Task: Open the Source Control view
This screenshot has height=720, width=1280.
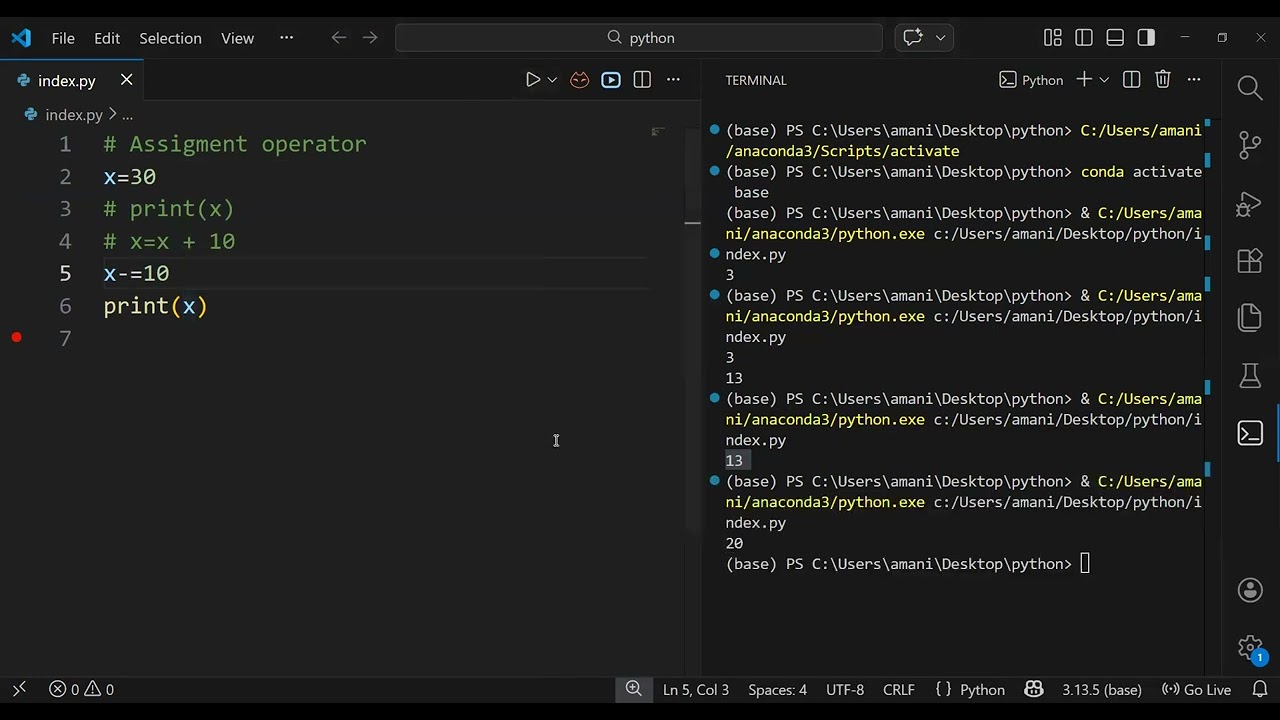Action: click(1250, 145)
